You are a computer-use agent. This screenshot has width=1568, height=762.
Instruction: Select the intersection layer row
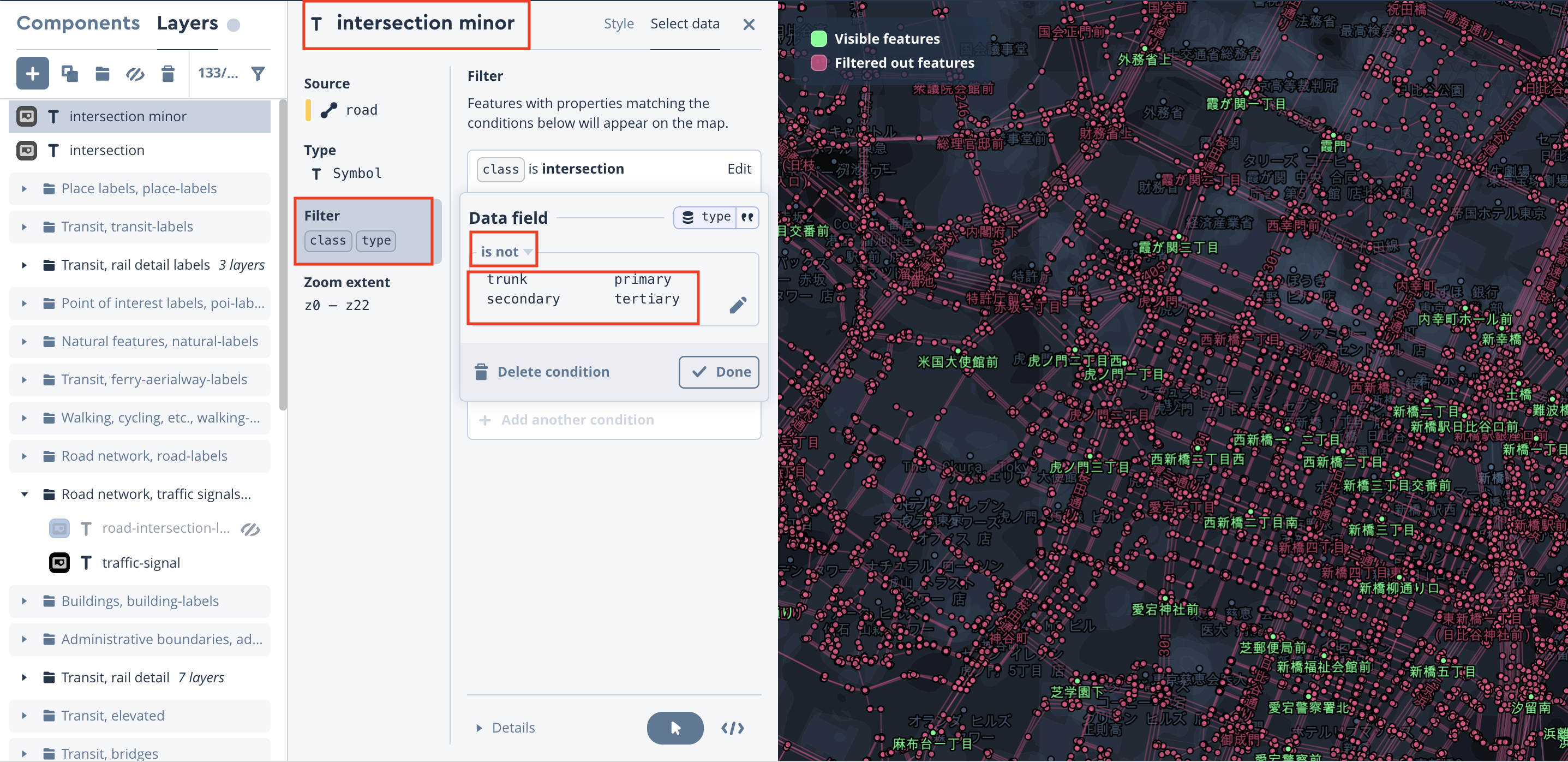click(139, 151)
